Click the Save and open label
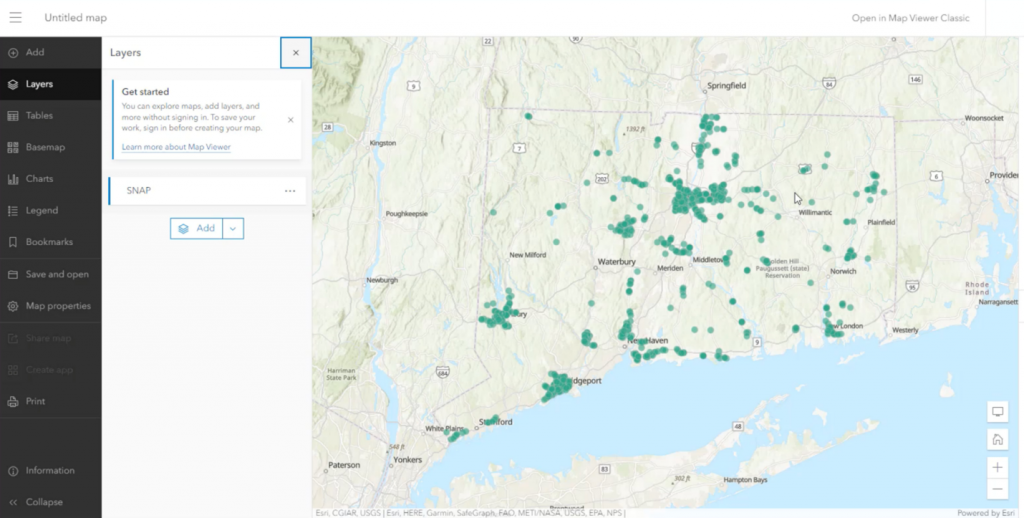 tap(57, 274)
